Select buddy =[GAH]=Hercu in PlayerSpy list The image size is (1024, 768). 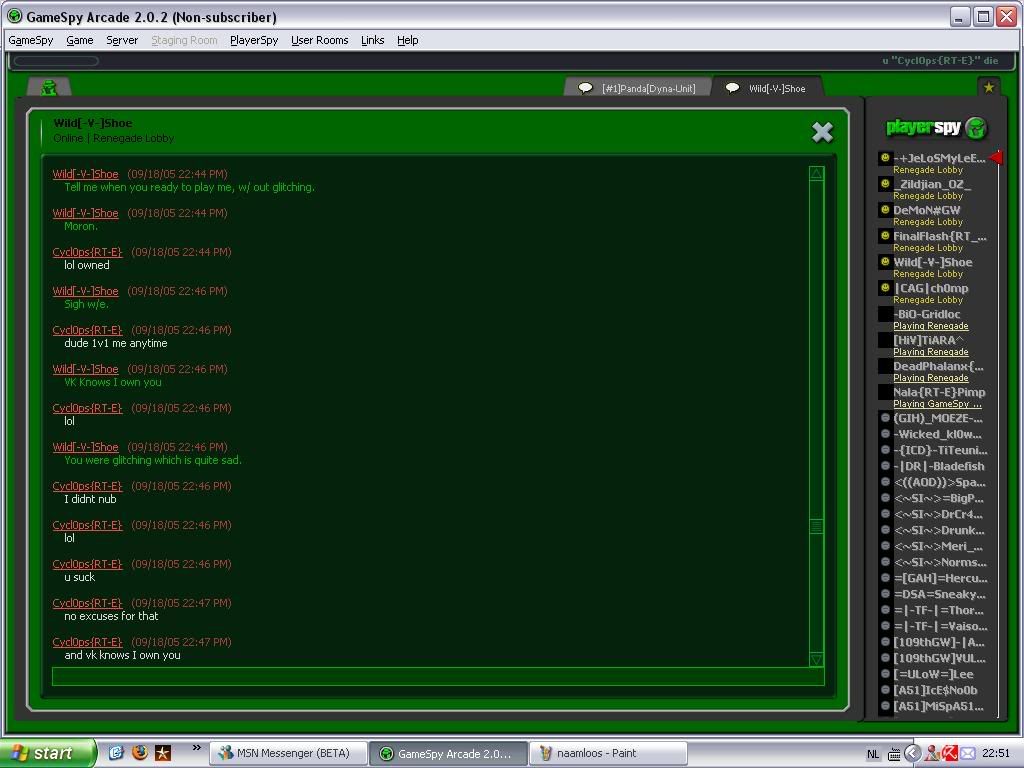940,578
